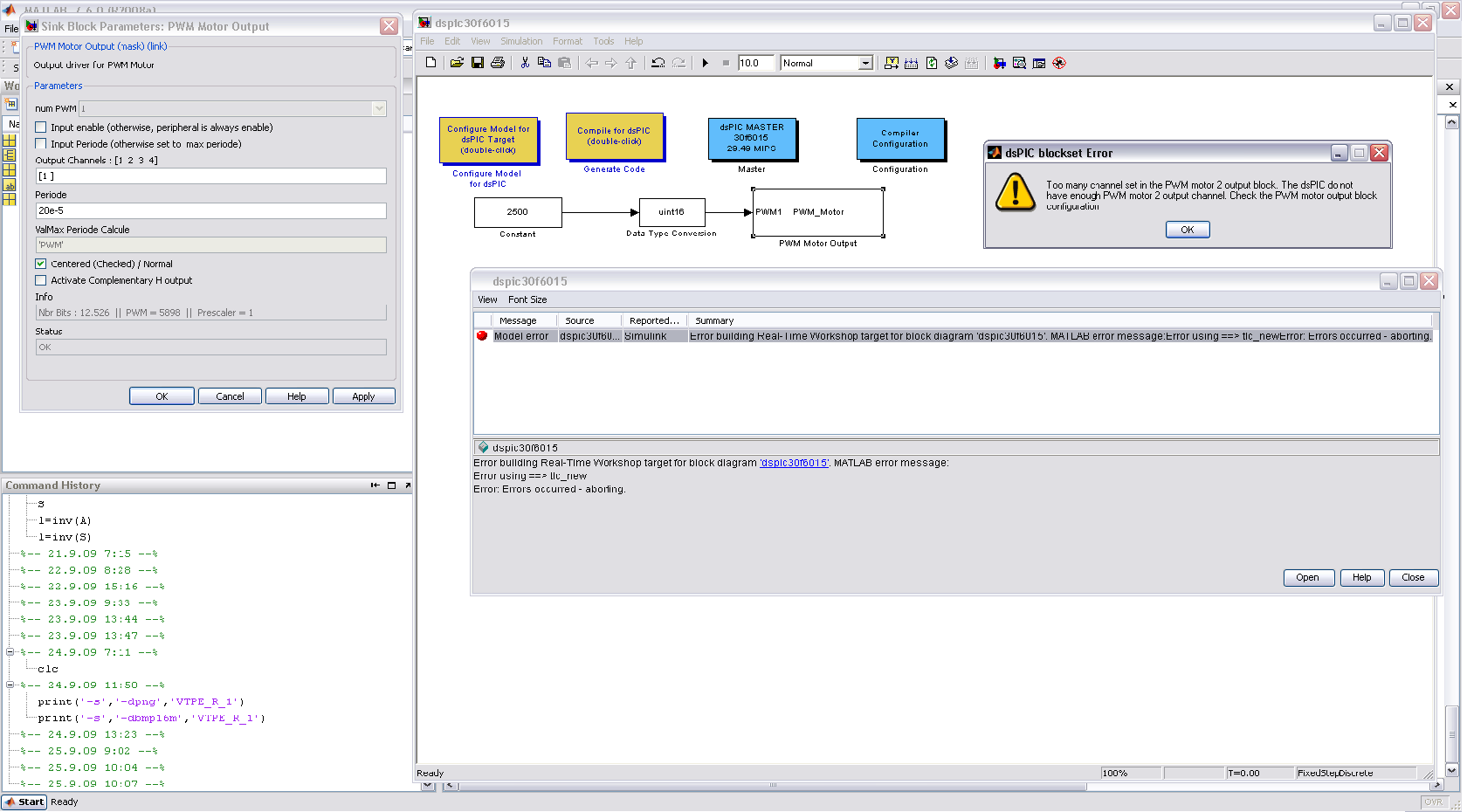Viewport: 1467px width, 812px height.
Task: Click the Windows Start button
Action: pyautogui.click(x=24, y=802)
